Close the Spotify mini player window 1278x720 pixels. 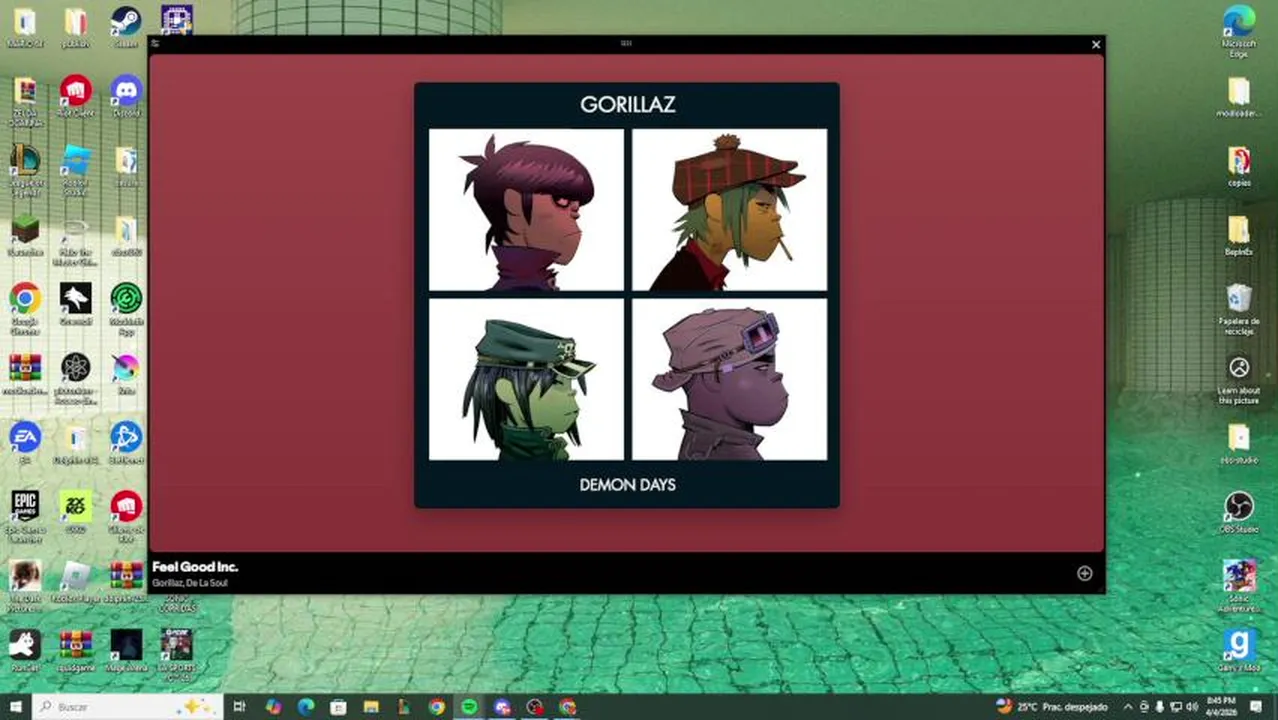[x=1096, y=44]
